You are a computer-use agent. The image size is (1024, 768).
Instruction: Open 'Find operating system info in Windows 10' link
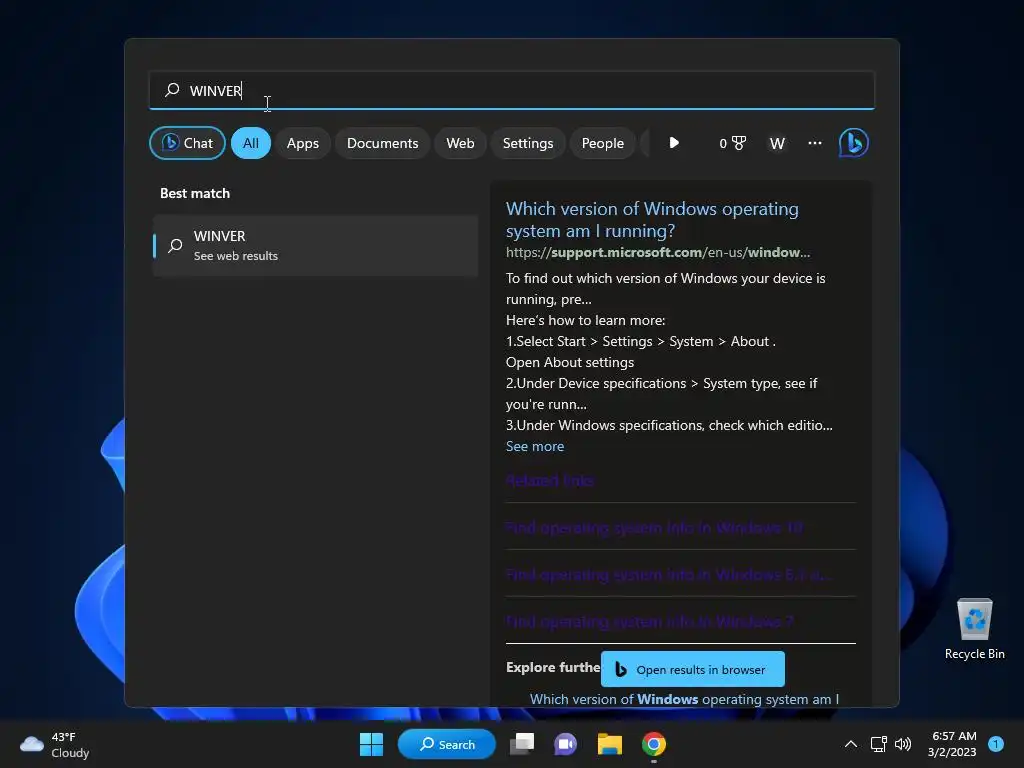coord(654,527)
